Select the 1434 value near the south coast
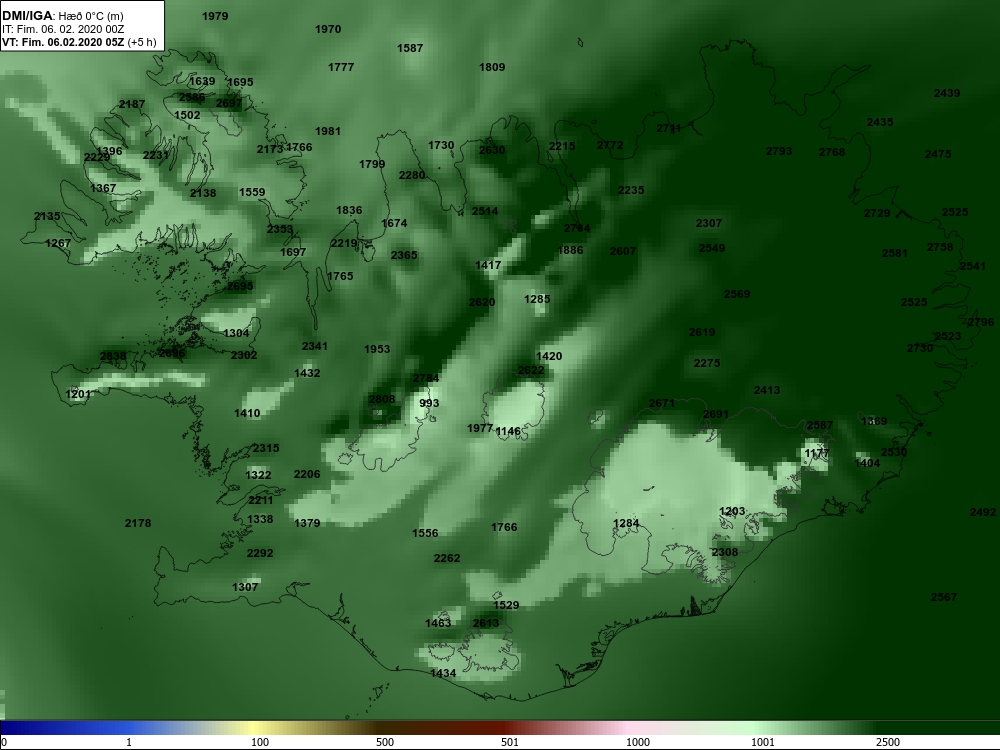This screenshot has height=750, width=1000. tap(443, 673)
